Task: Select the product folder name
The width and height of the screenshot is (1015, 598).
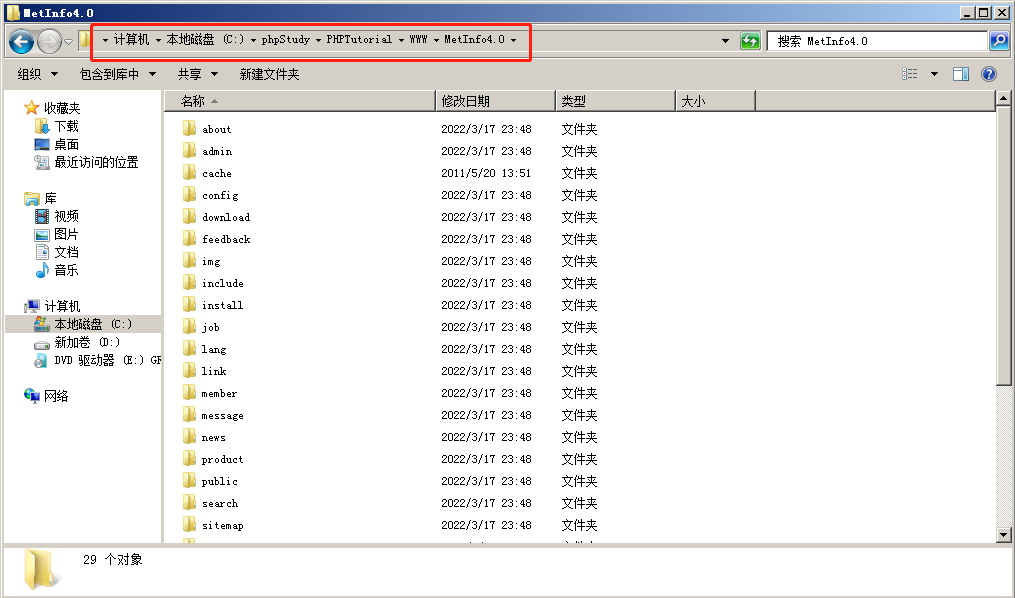Action: coord(222,460)
